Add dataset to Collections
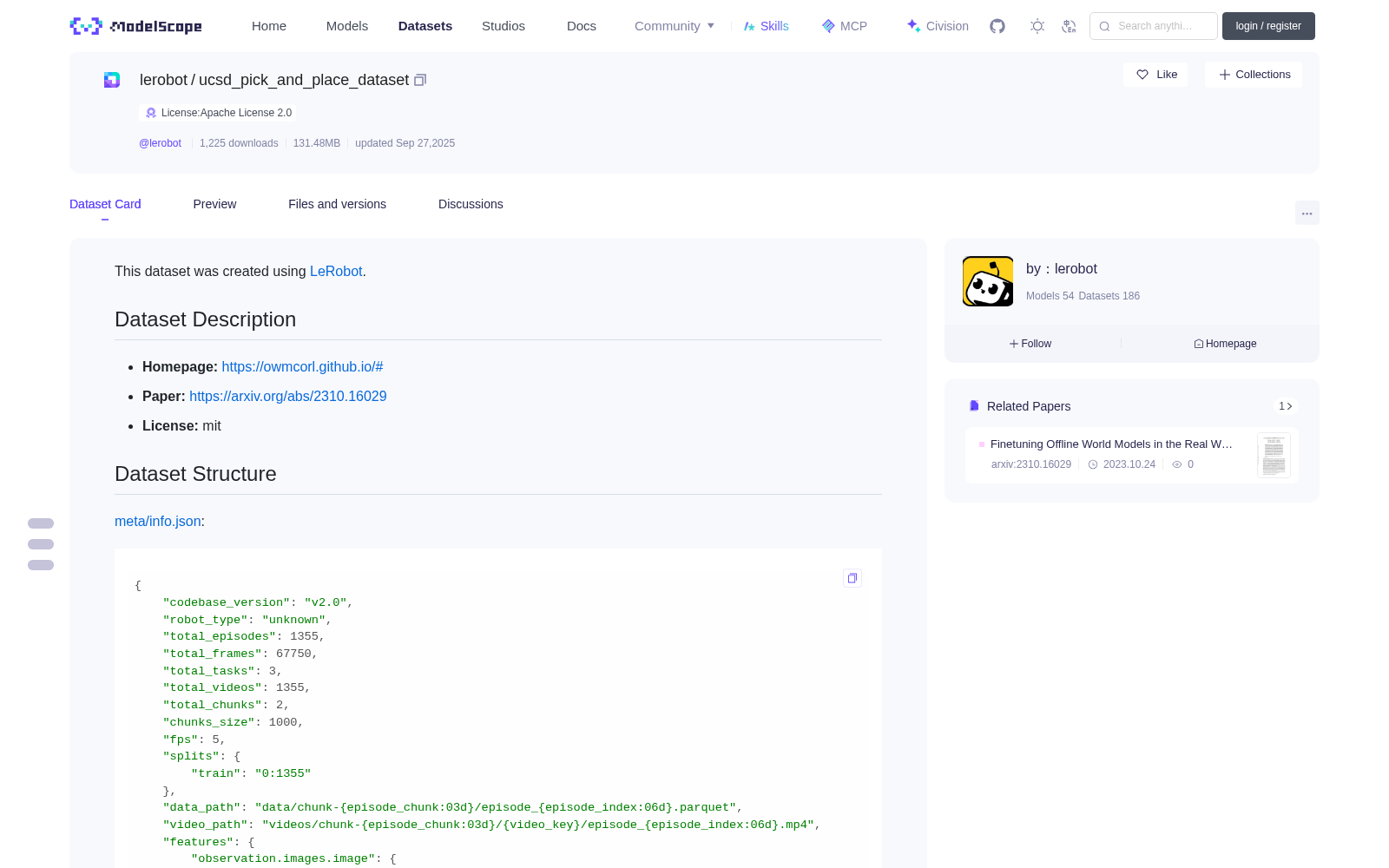The width and height of the screenshot is (1389, 868). (1254, 75)
